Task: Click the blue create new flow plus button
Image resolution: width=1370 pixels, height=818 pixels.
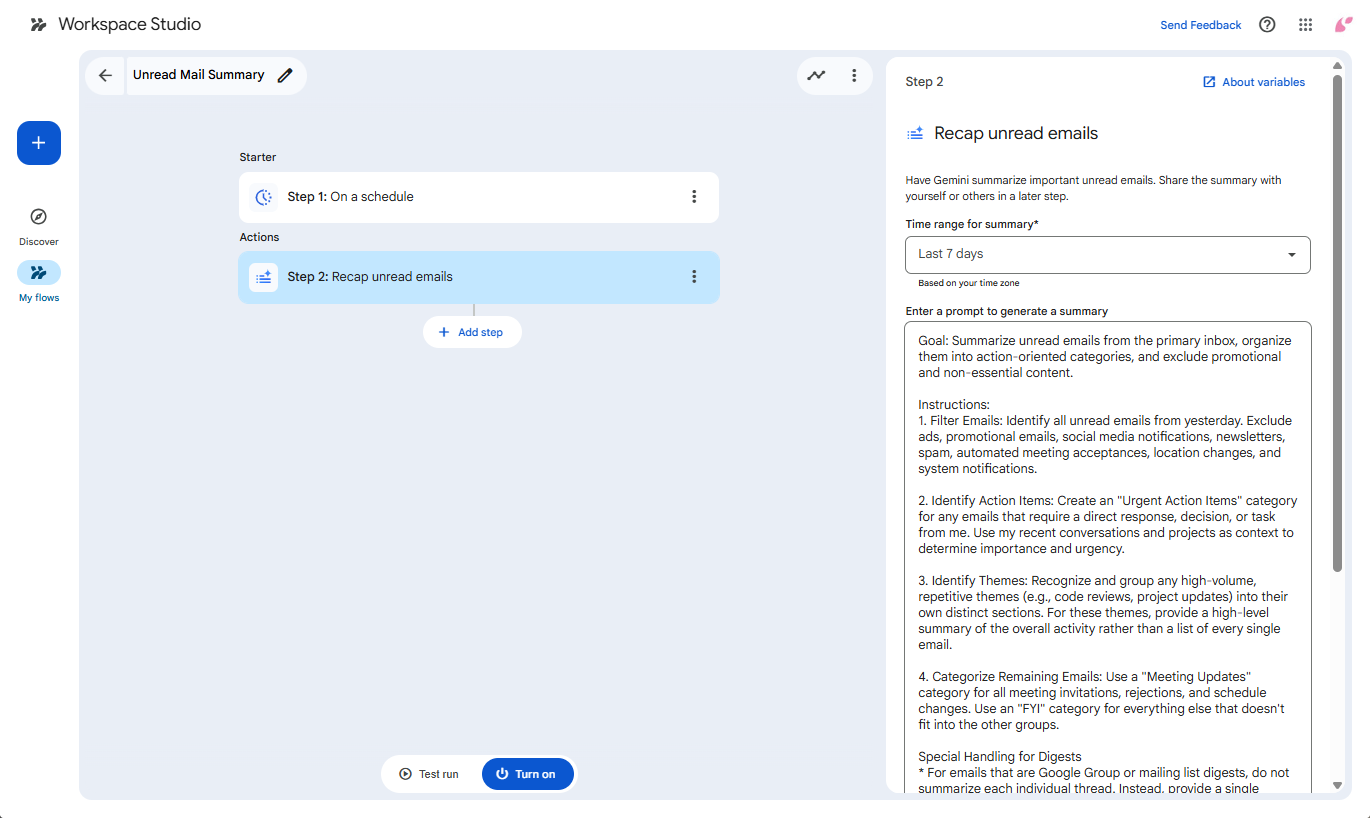Action: [x=39, y=143]
